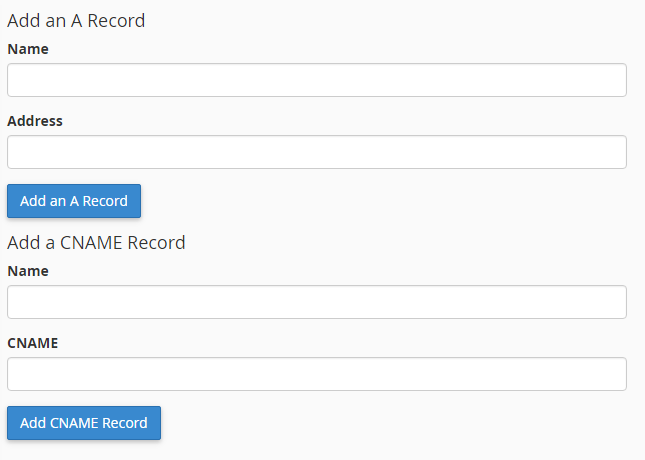The height and width of the screenshot is (460, 645).
Task: Focus the Address input box
Action: click(317, 152)
